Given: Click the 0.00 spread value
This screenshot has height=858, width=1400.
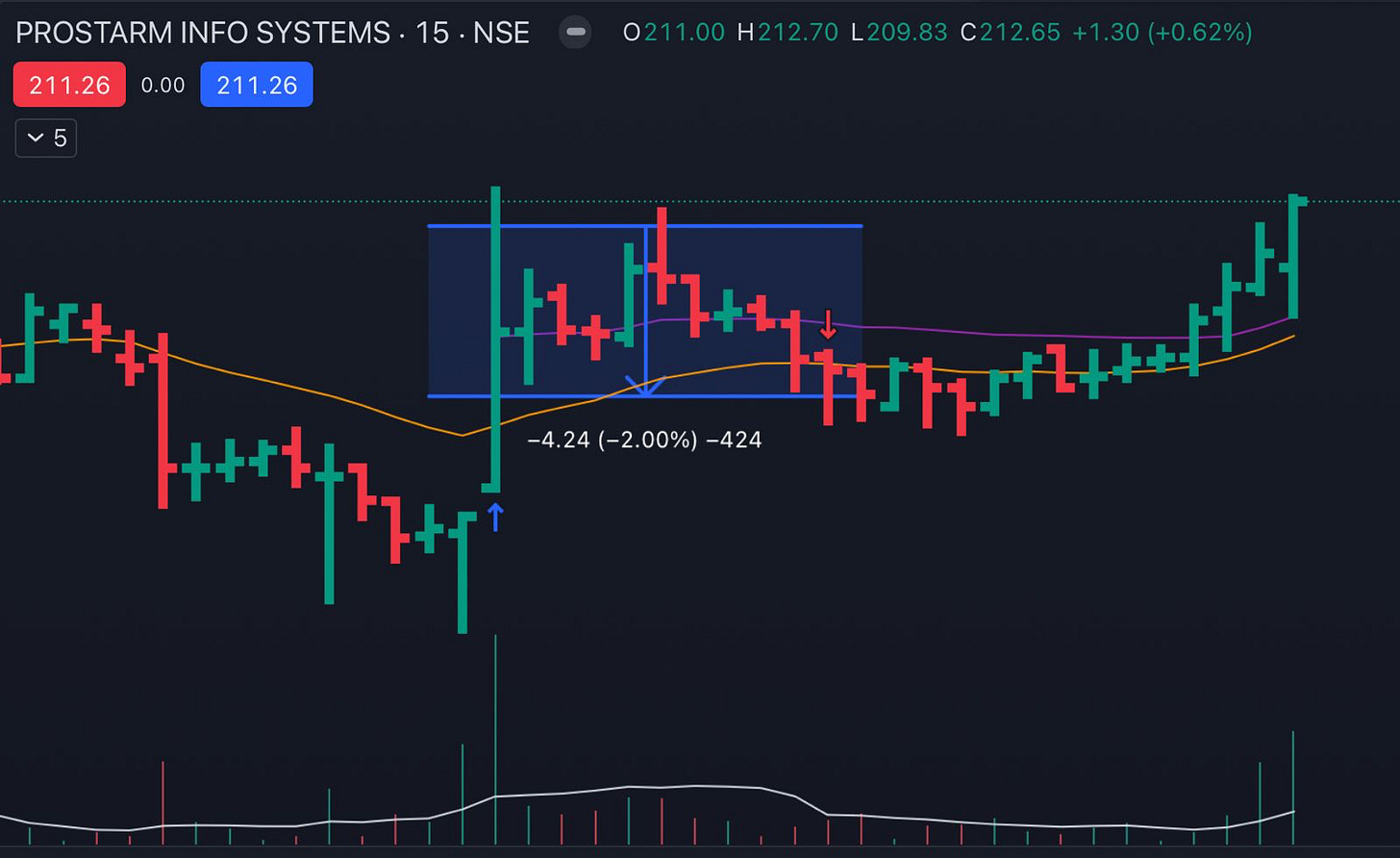Looking at the screenshot, I should [162, 86].
